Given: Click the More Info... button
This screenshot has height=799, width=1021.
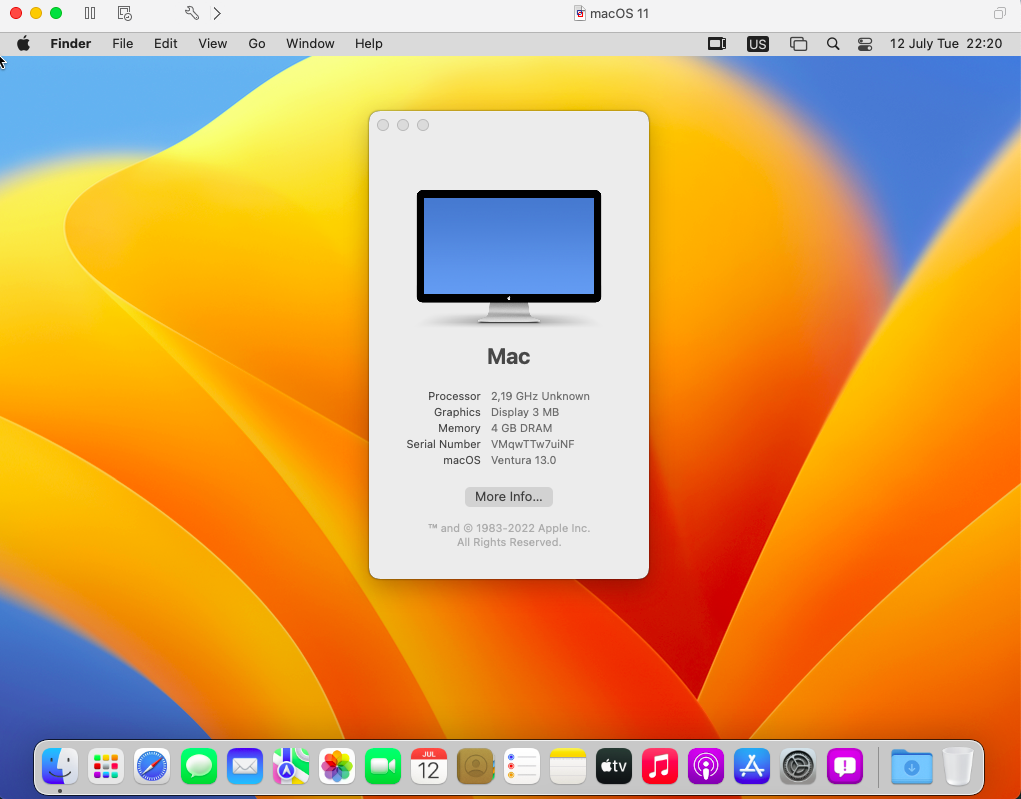Looking at the screenshot, I should (x=508, y=496).
